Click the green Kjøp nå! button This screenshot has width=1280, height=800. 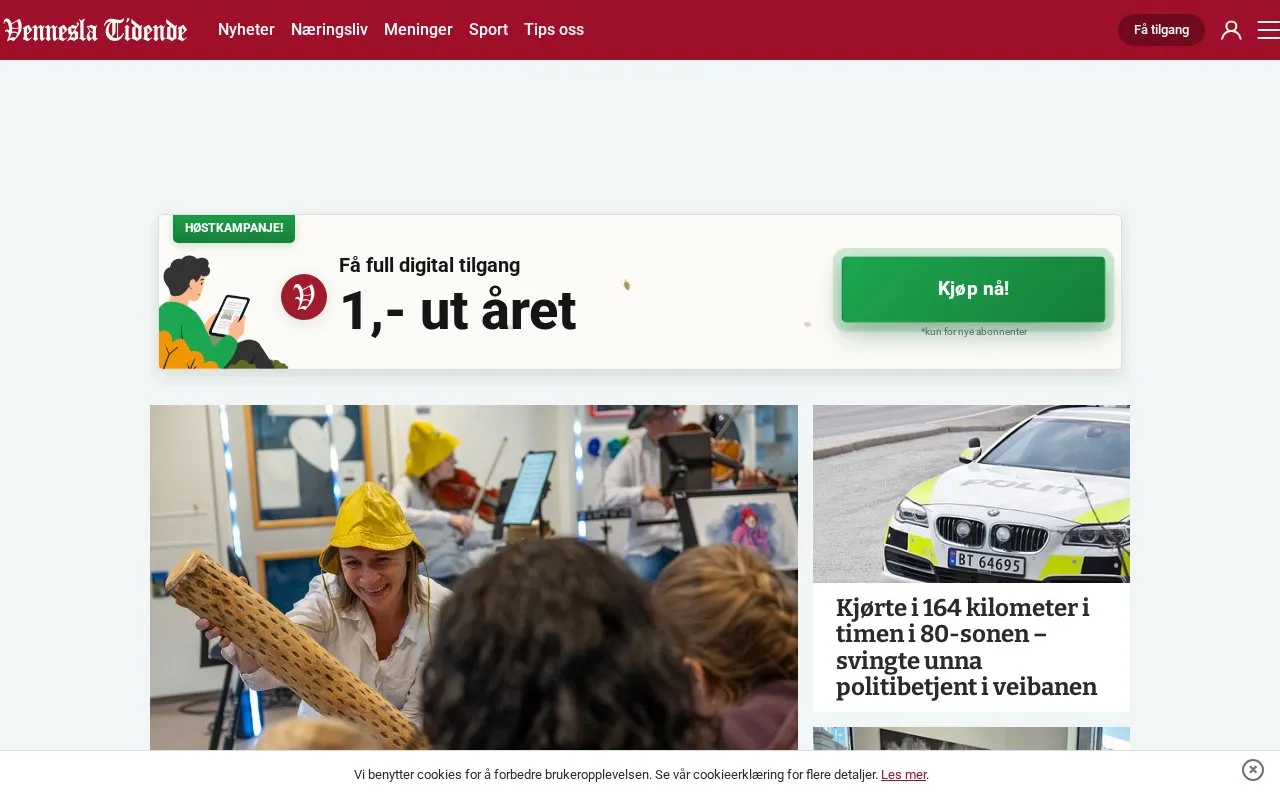[x=973, y=289]
